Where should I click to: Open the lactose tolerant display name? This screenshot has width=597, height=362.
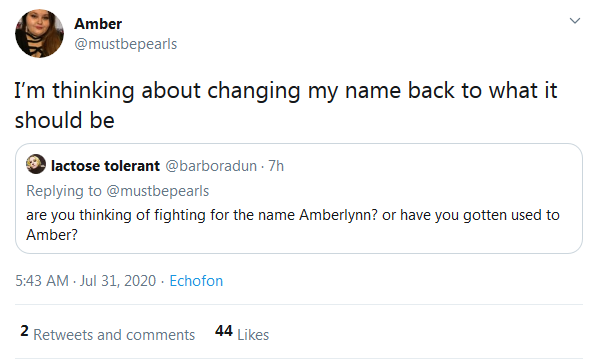coord(105,166)
